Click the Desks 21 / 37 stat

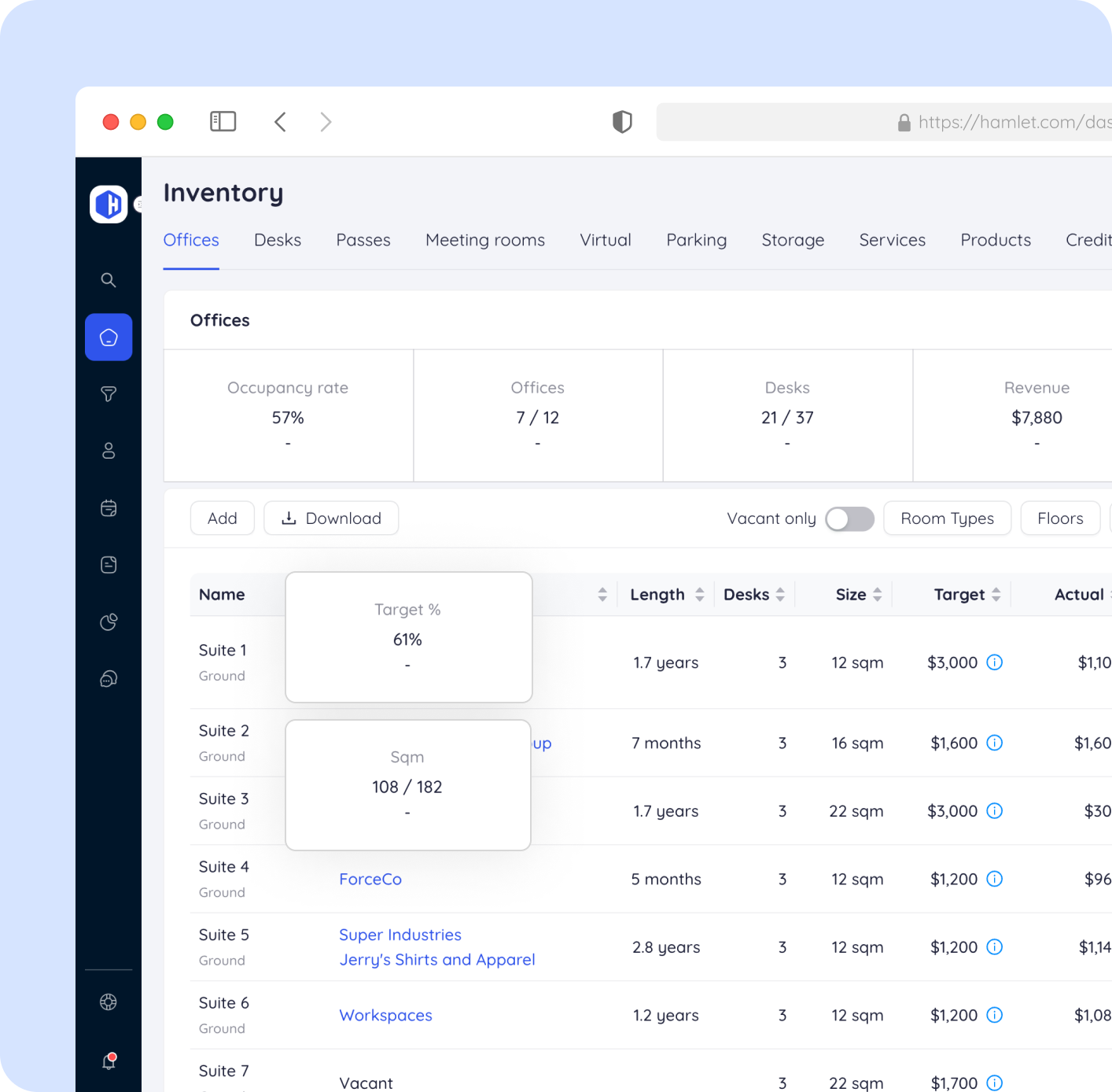[788, 415]
